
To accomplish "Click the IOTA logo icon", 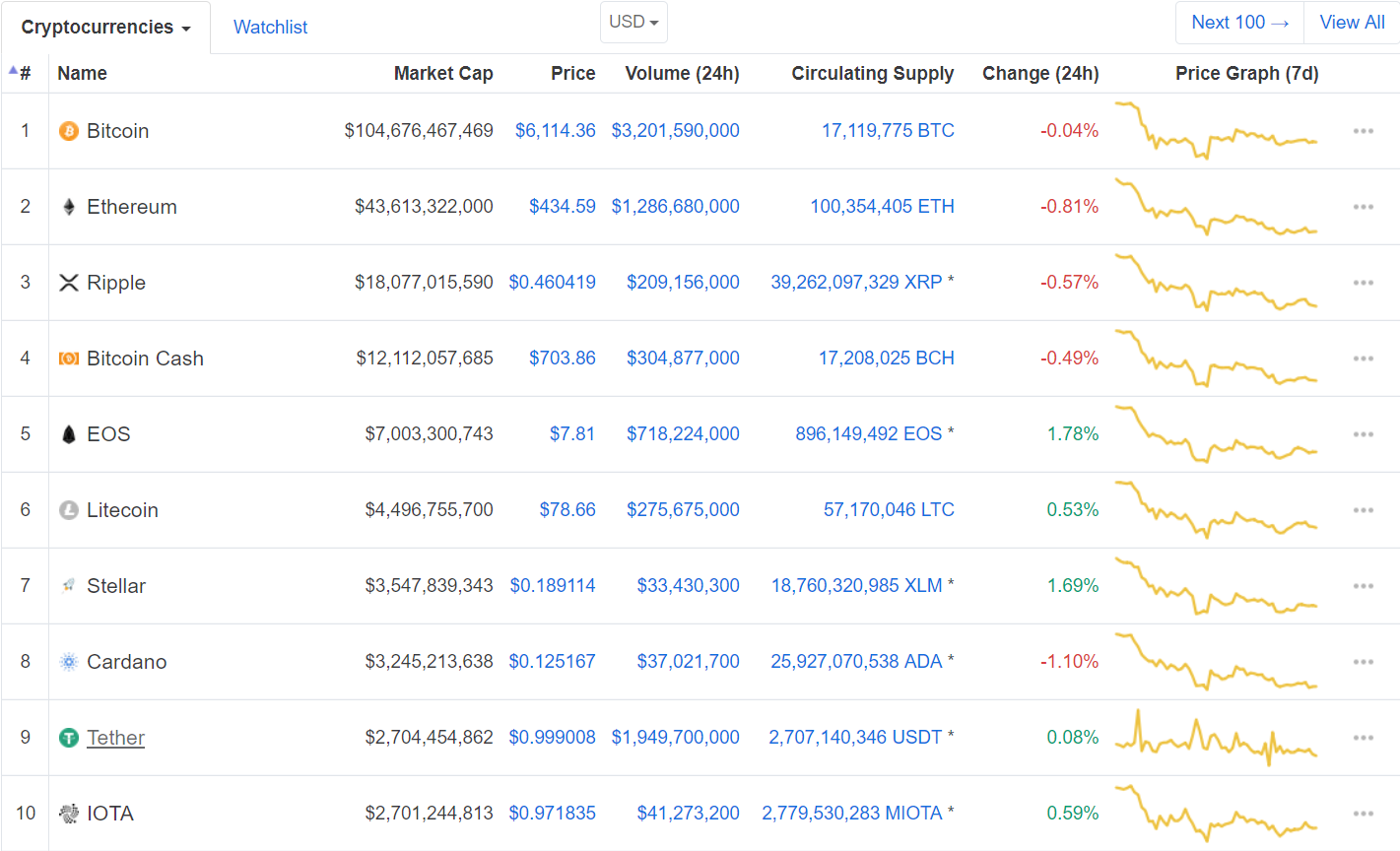I will tap(69, 814).
